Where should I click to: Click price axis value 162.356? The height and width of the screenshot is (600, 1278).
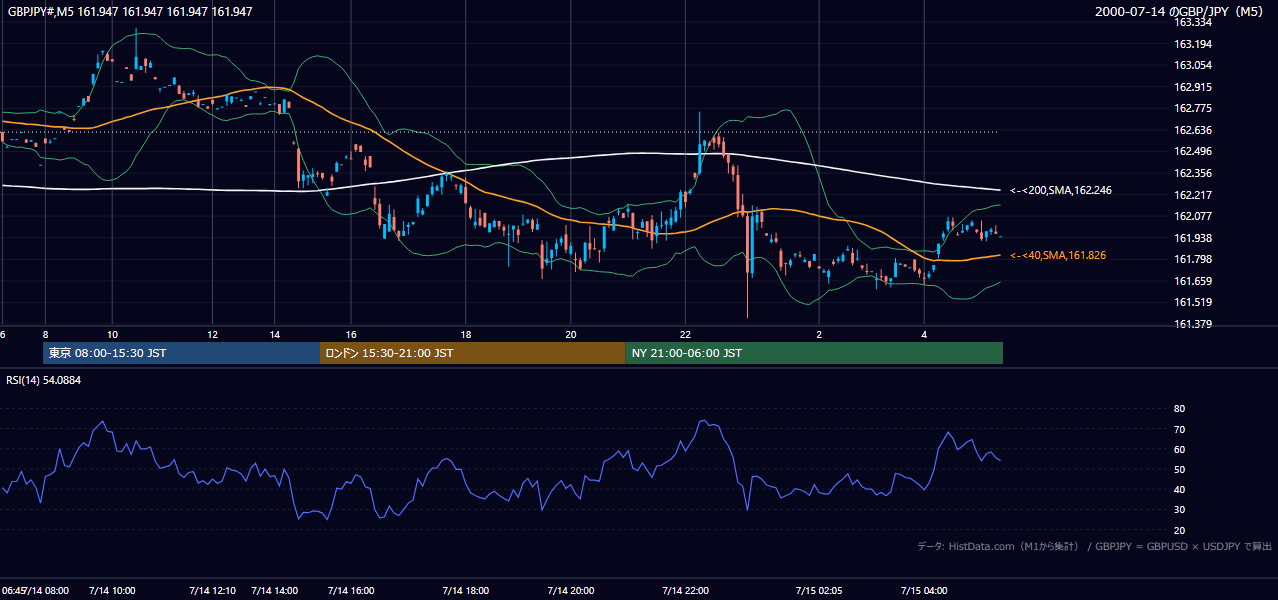click(1192, 173)
